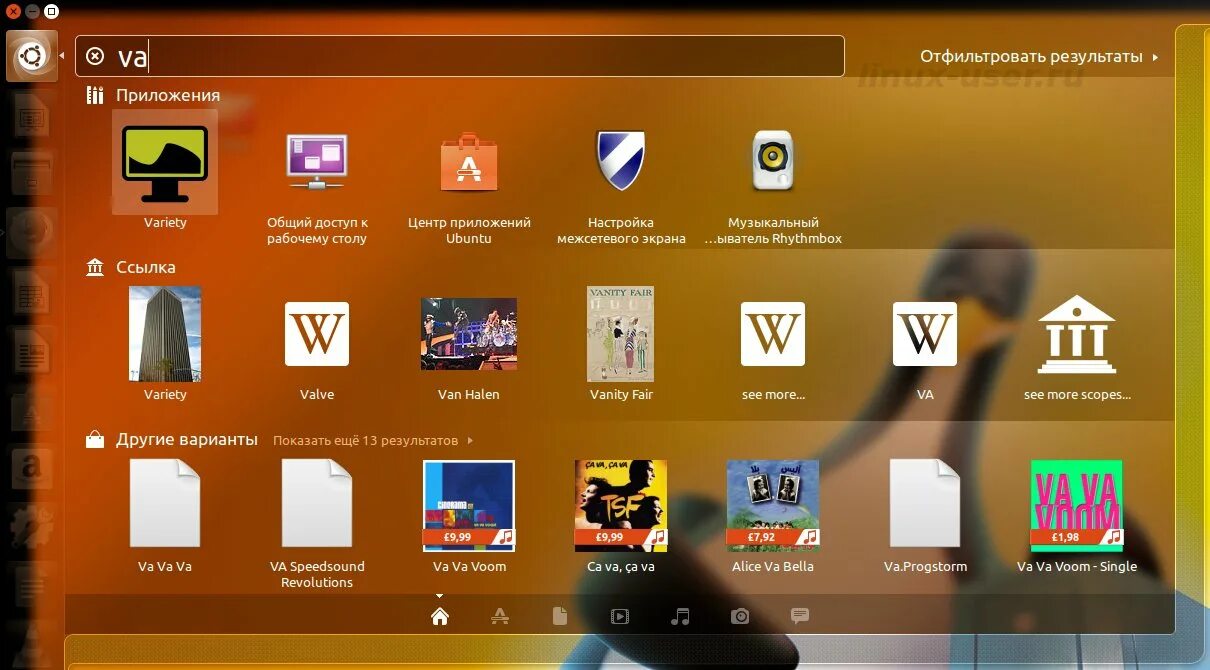Screen dimensions: 1210x670
Task: Switch to the Music lens
Action: click(x=680, y=616)
